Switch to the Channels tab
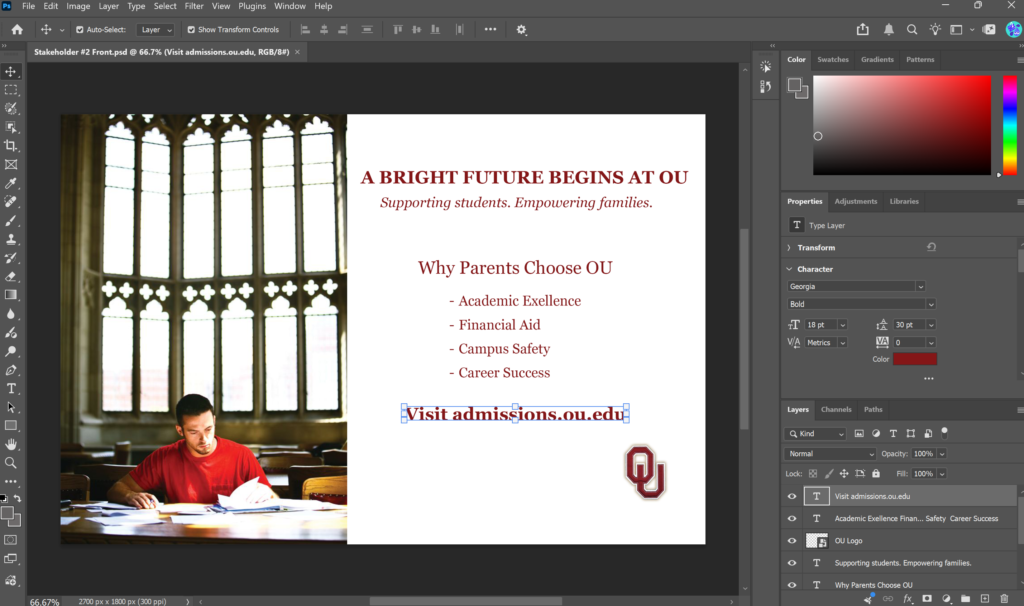 (x=836, y=409)
